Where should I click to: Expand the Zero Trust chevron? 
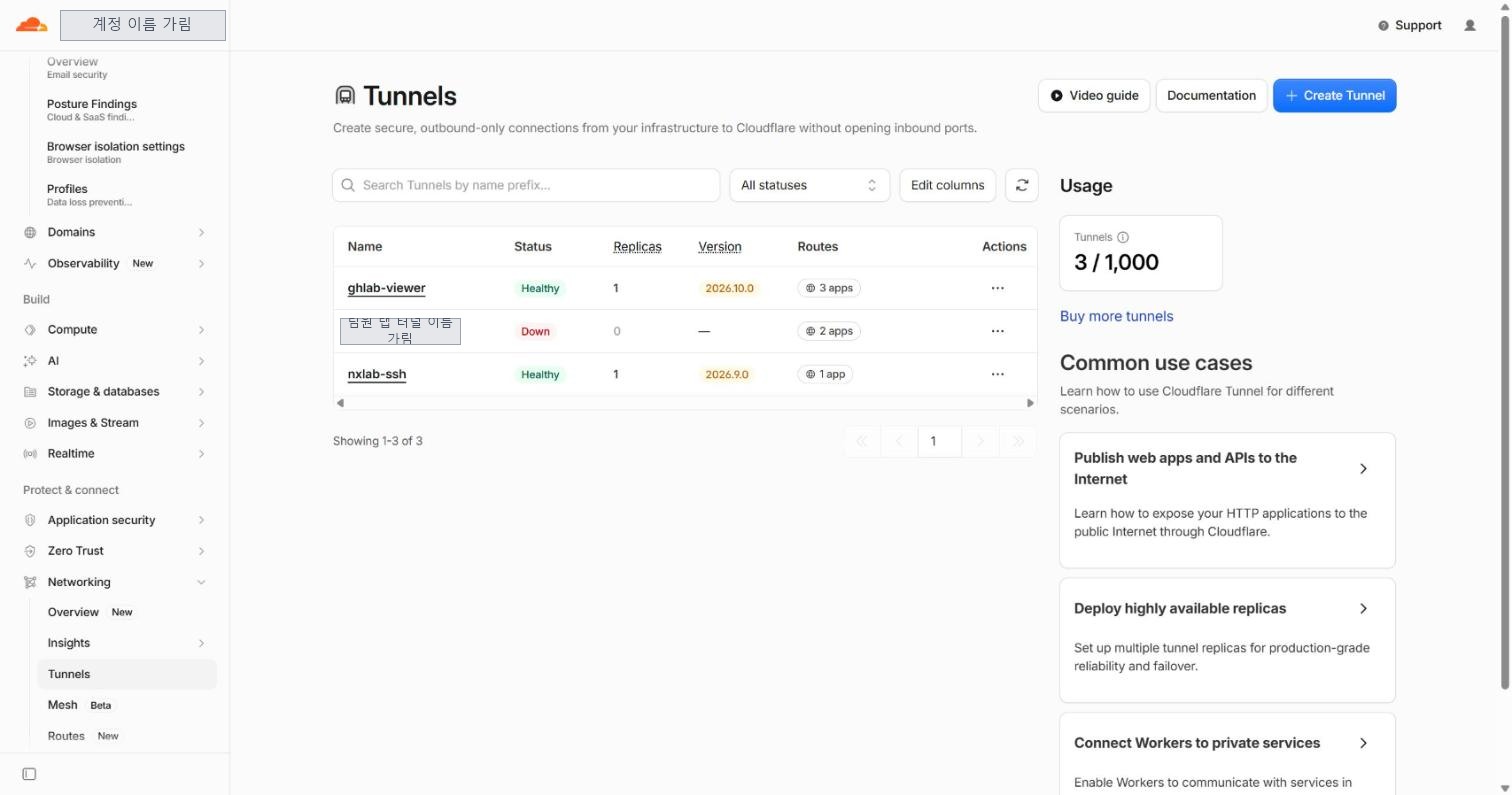click(201, 551)
